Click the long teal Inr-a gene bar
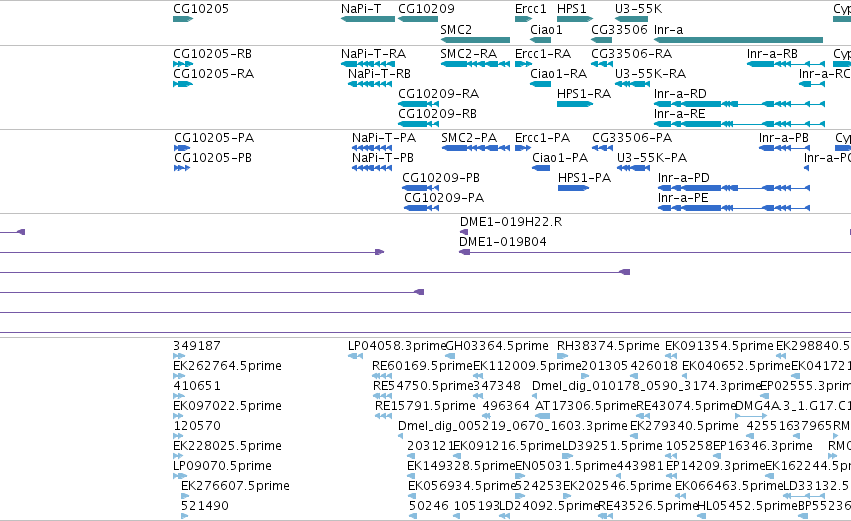Viewport: 851px width, 521px height. (x=739, y=40)
